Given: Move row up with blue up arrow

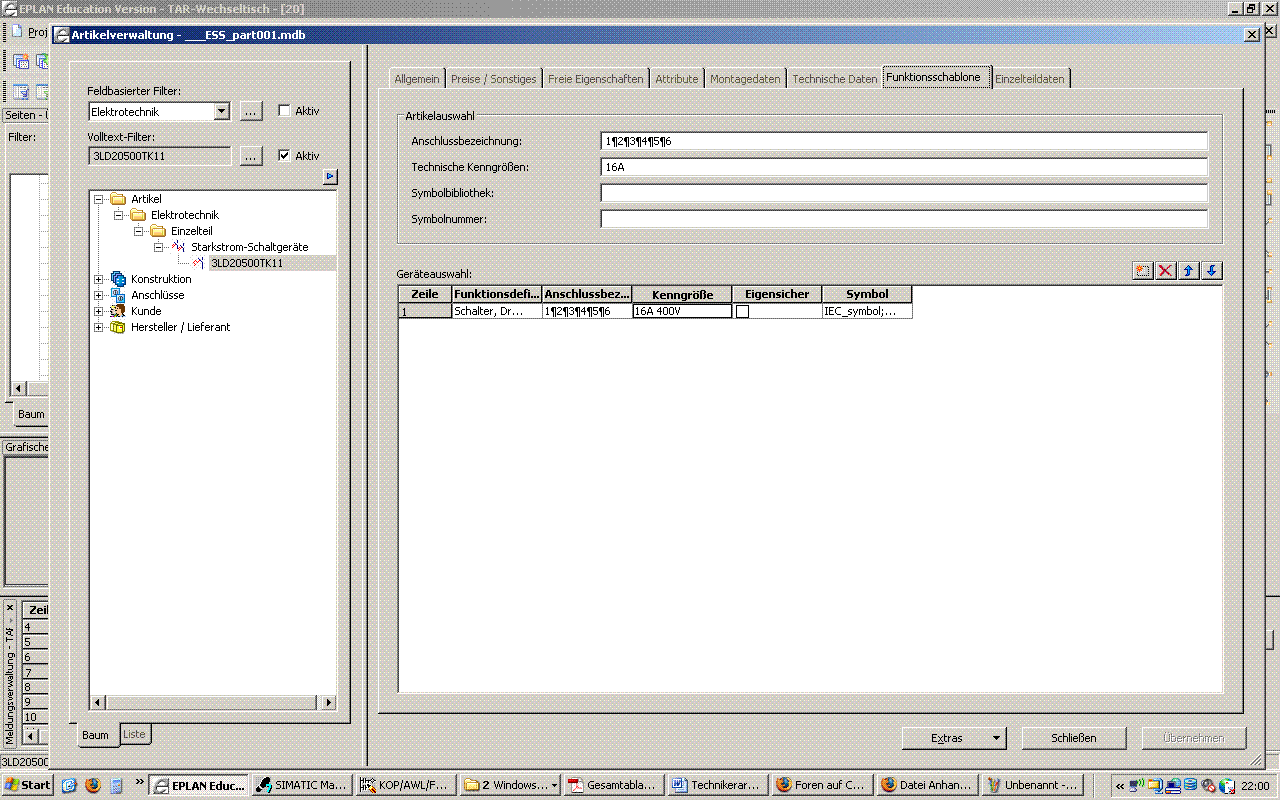Looking at the screenshot, I should [1189, 271].
